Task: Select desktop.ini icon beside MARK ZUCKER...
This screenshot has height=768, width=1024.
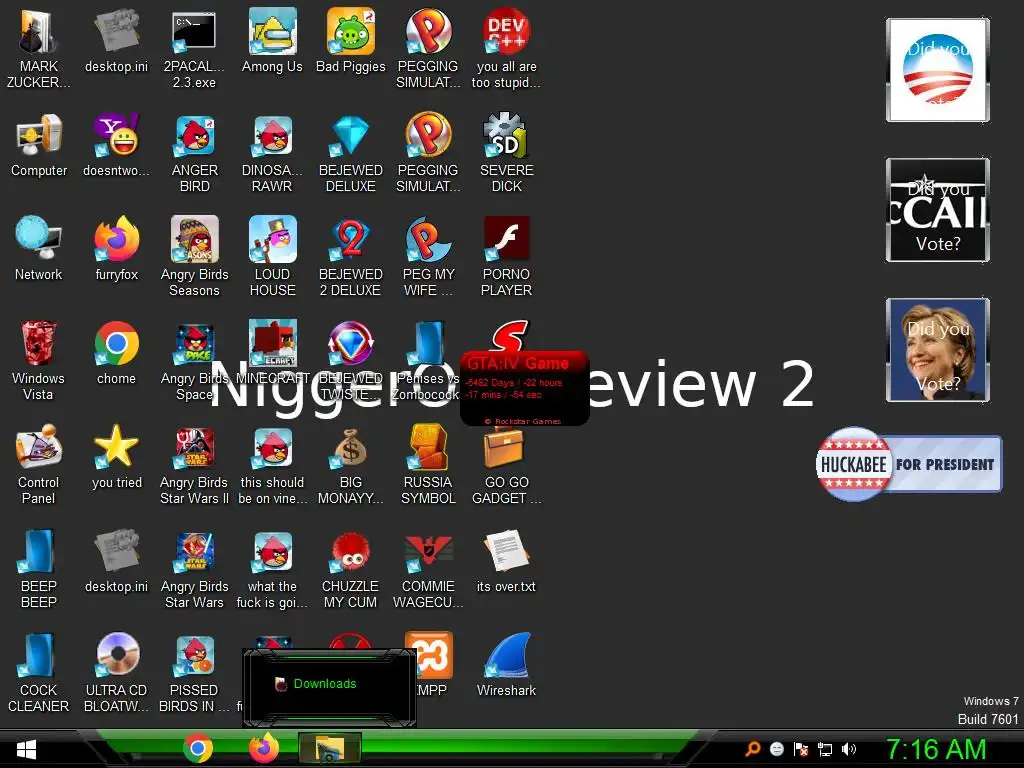Action: [116, 40]
